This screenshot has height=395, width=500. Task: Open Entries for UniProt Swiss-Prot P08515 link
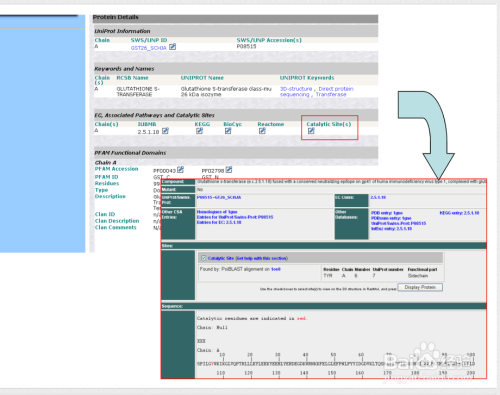coord(235,217)
